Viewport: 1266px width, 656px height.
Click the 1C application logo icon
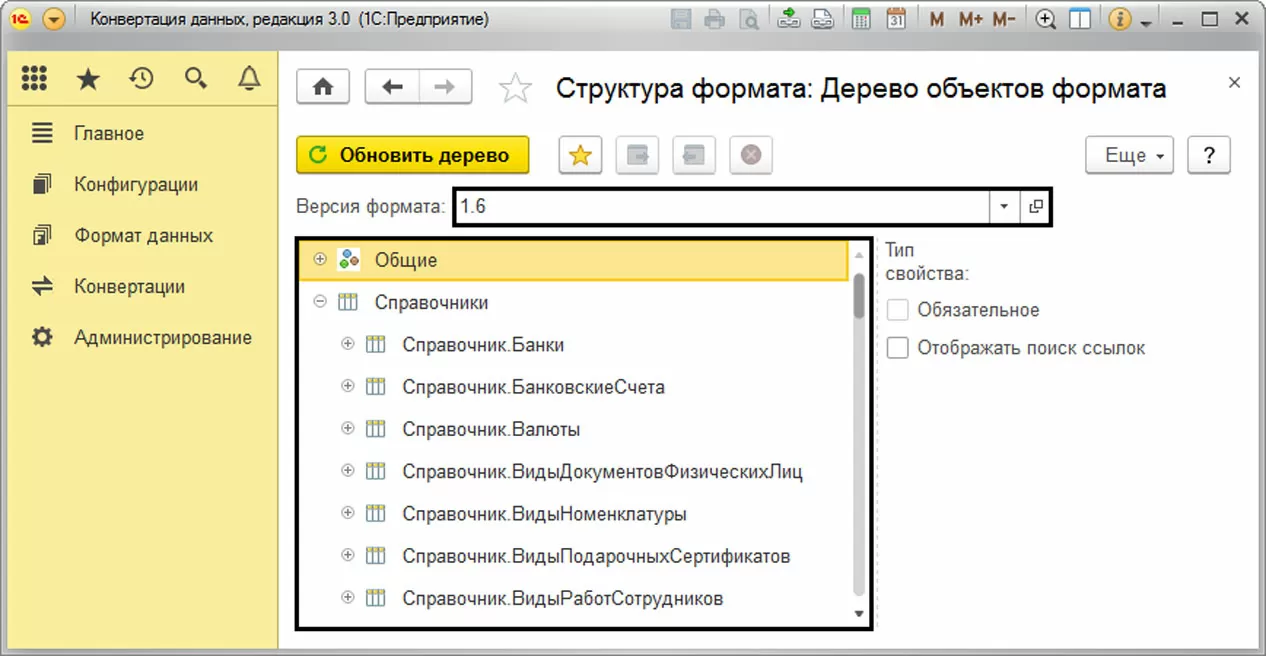click(19, 19)
